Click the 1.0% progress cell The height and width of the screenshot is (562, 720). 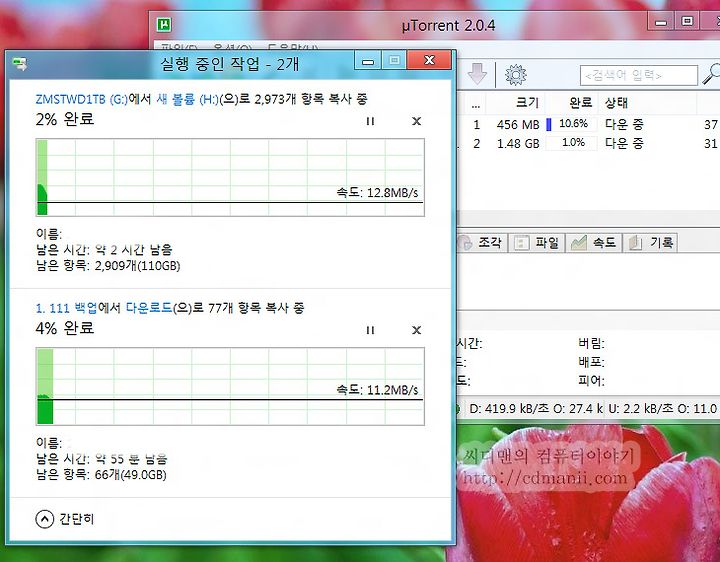[x=573, y=143]
